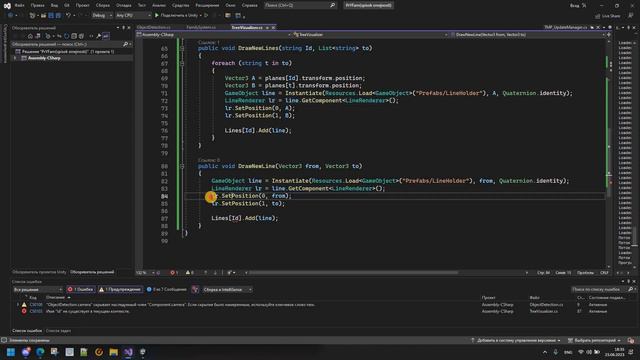Open the Debug configuration dropdown
This screenshot has width=640, height=360.
tap(102, 16)
